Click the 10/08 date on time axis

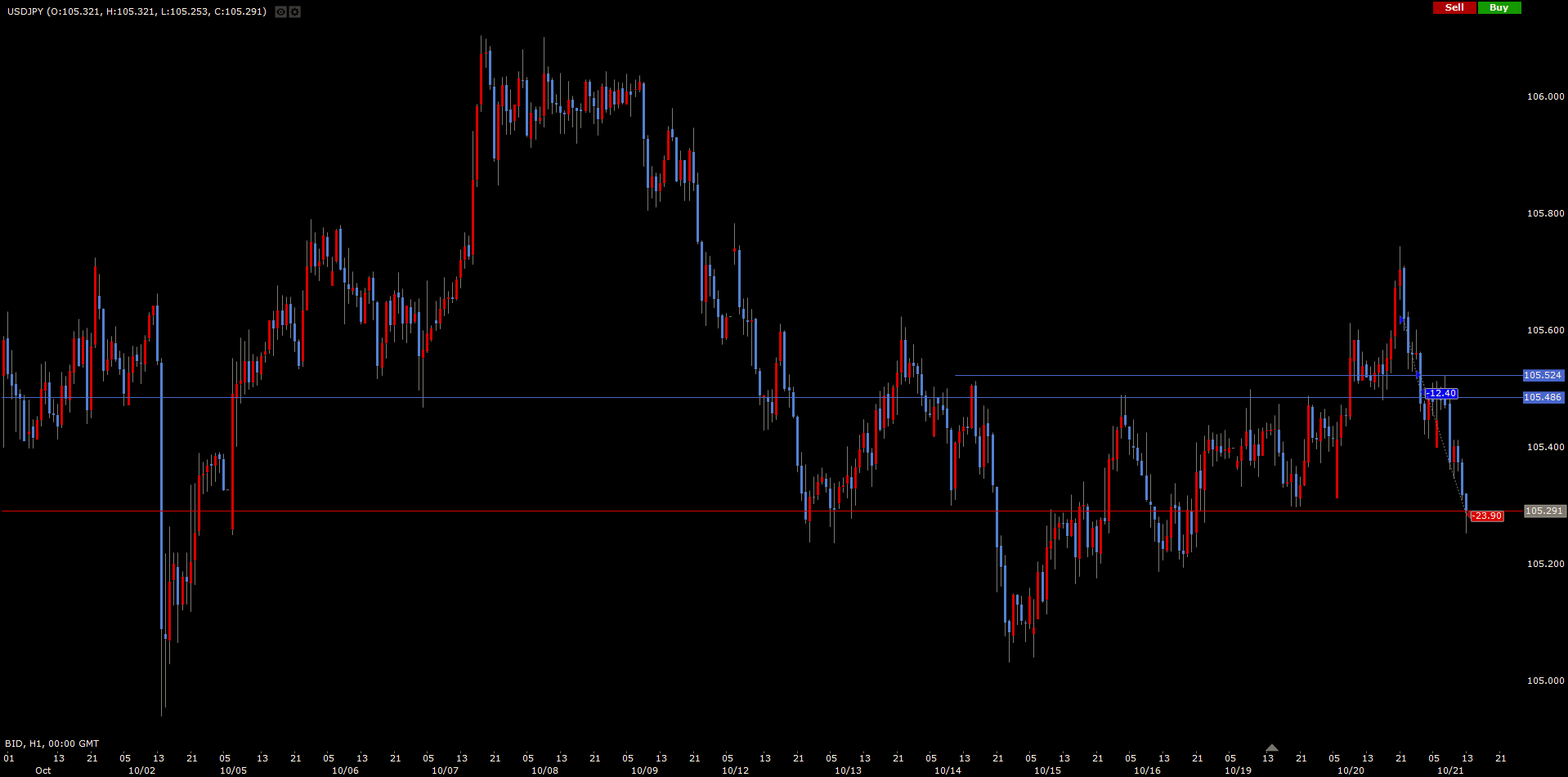click(x=544, y=770)
